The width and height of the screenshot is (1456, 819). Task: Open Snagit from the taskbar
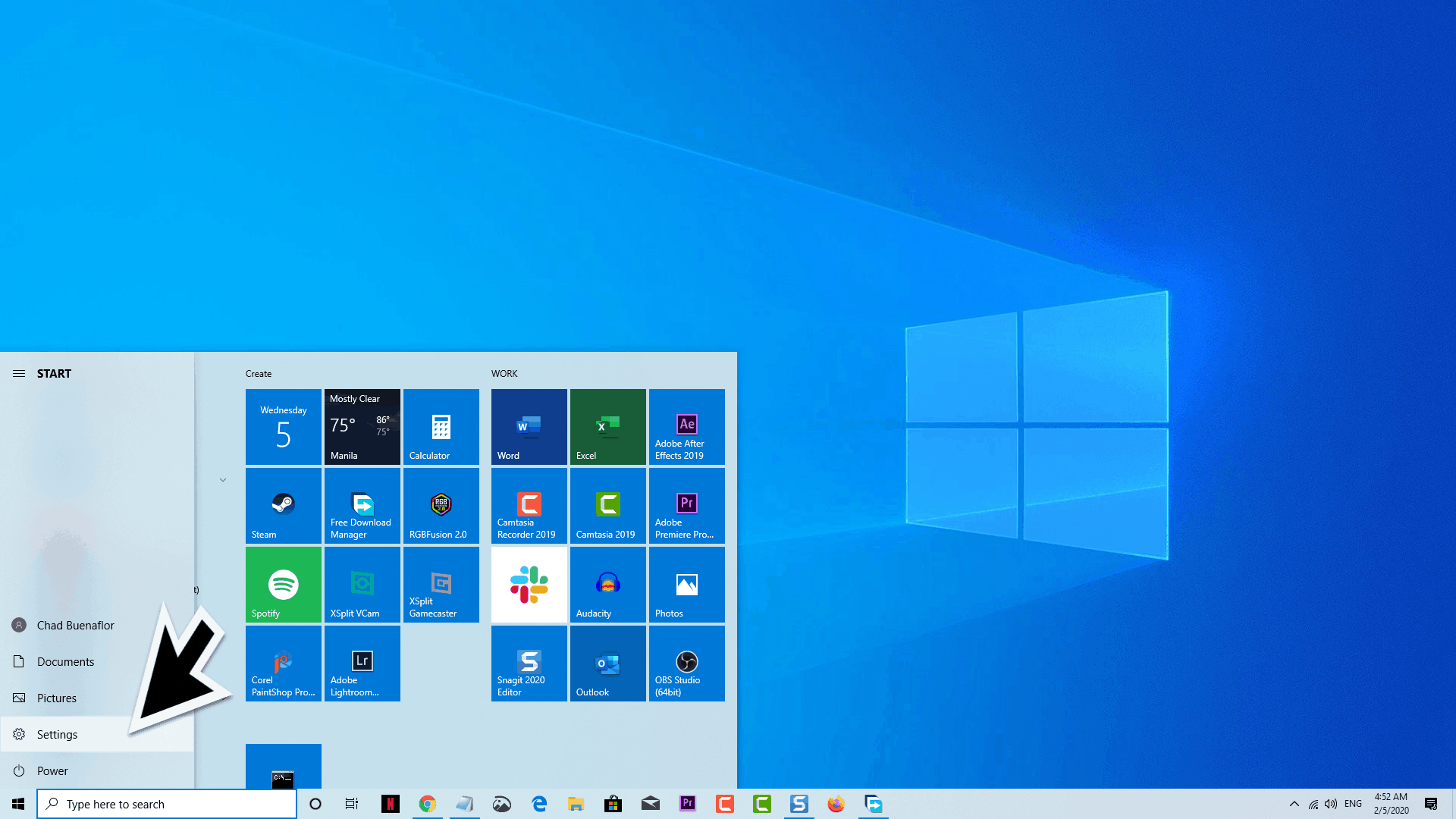pos(799,804)
